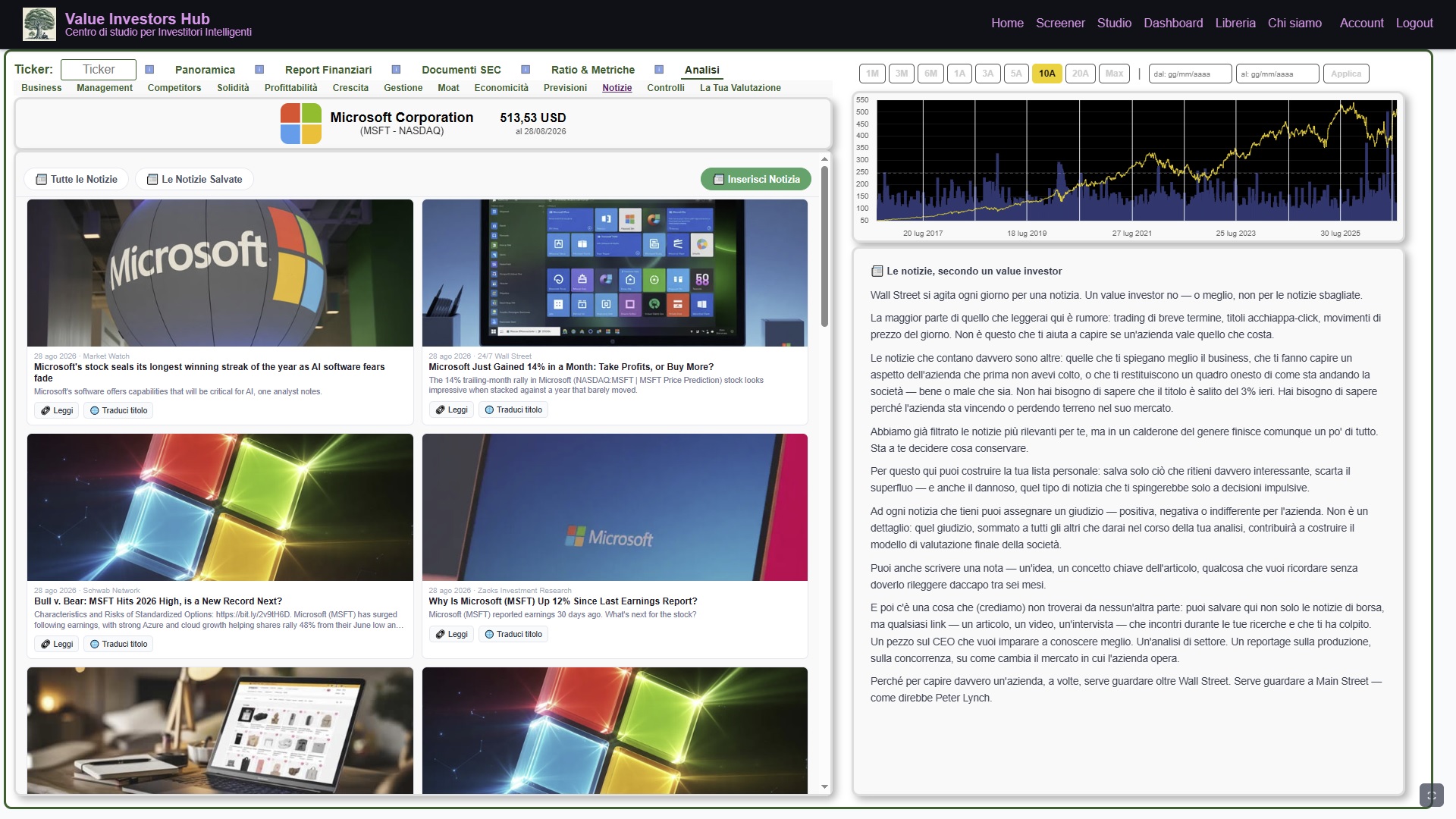Viewport: 1456px width, 819px height.
Task: Select the Solidità sub-tab
Action: [233, 88]
